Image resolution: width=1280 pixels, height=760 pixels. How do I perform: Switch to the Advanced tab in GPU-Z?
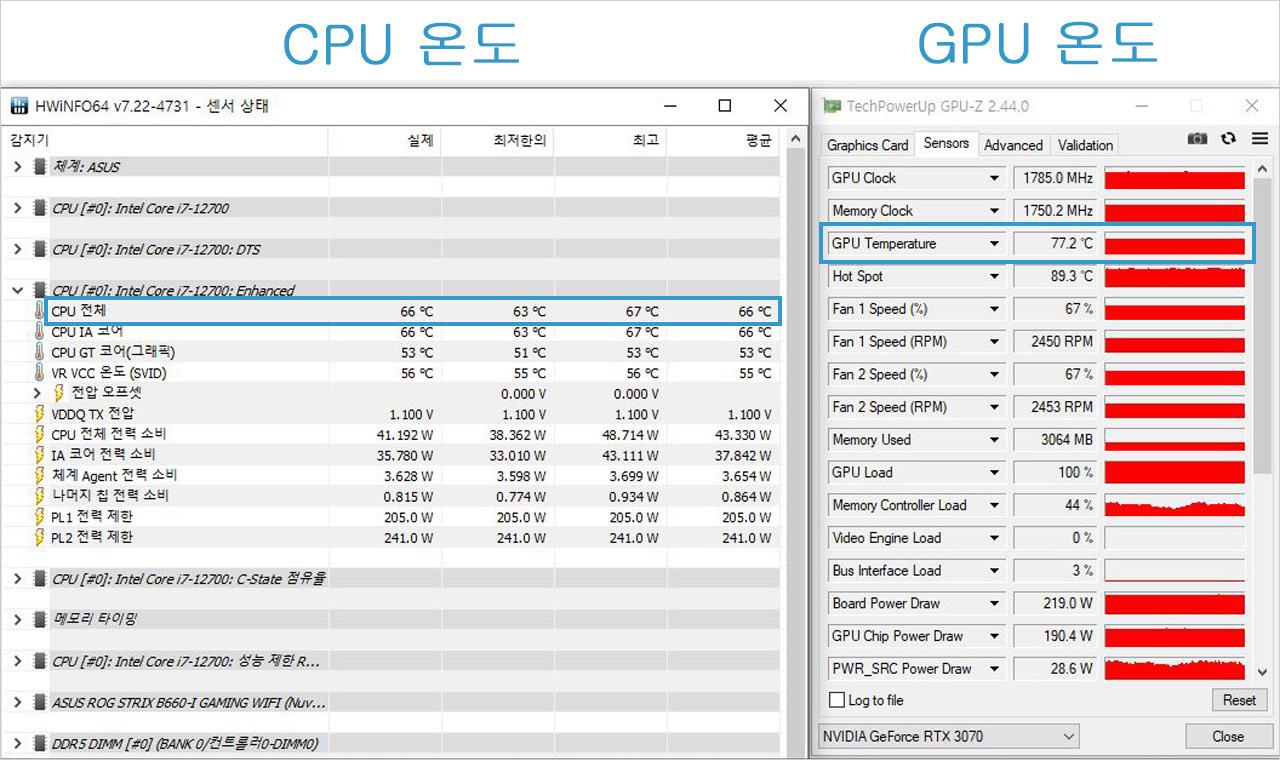coord(1013,144)
